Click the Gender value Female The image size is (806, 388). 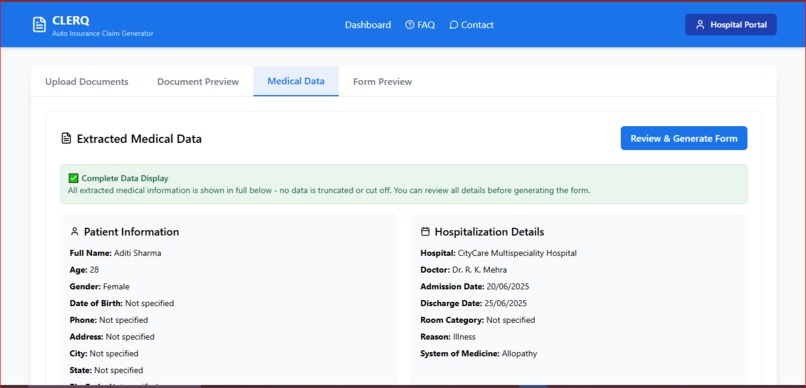tap(116, 286)
